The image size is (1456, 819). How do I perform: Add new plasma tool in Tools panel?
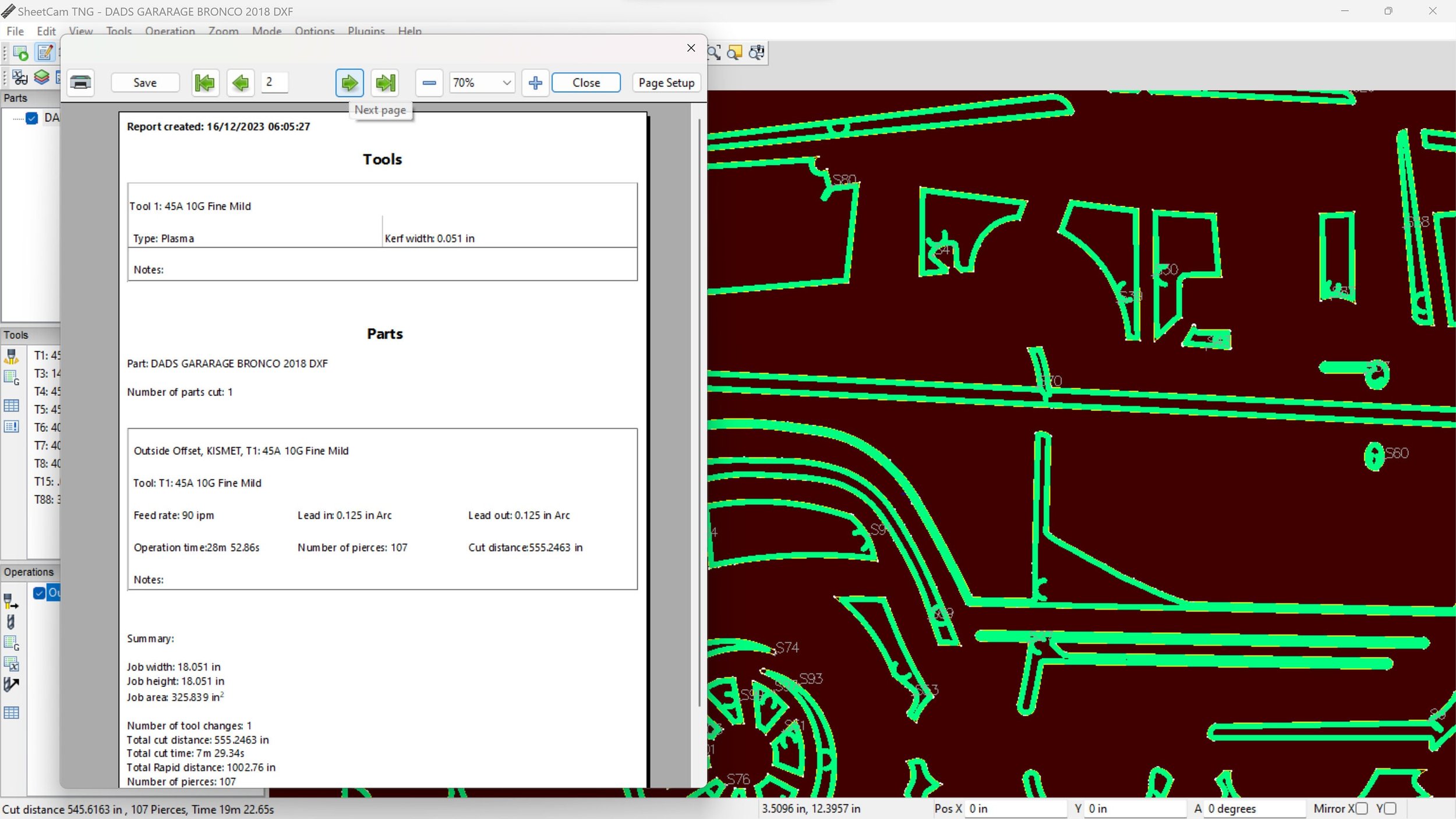point(12,356)
